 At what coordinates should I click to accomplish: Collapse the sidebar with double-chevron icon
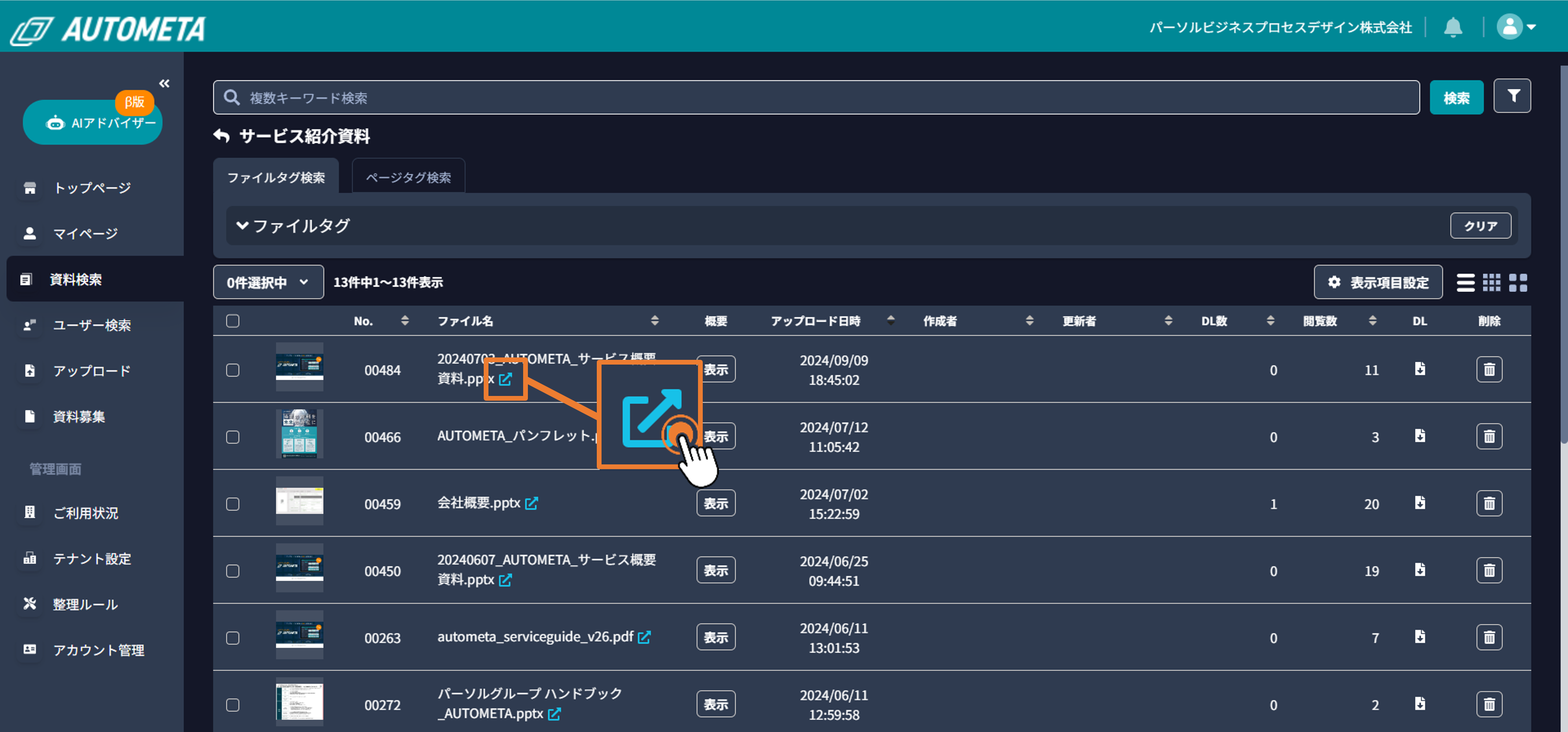[x=164, y=84]
